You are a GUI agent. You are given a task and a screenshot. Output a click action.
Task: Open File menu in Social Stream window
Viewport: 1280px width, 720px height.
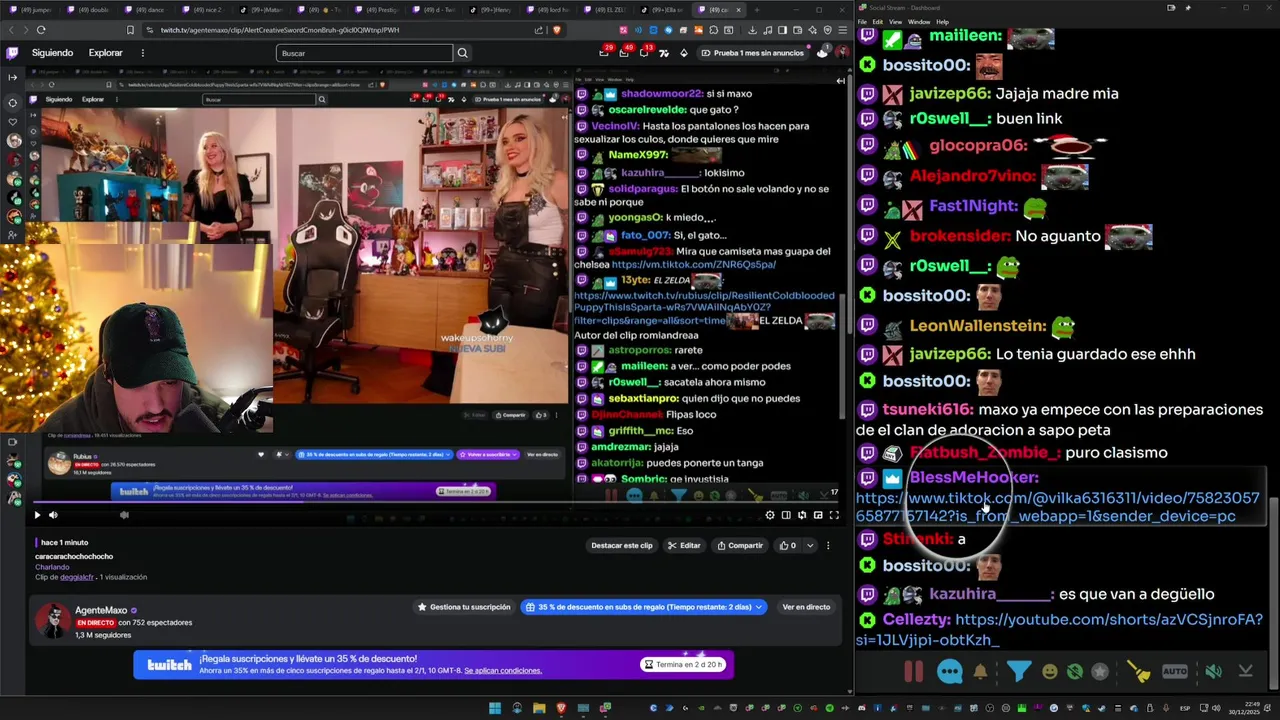863,21
